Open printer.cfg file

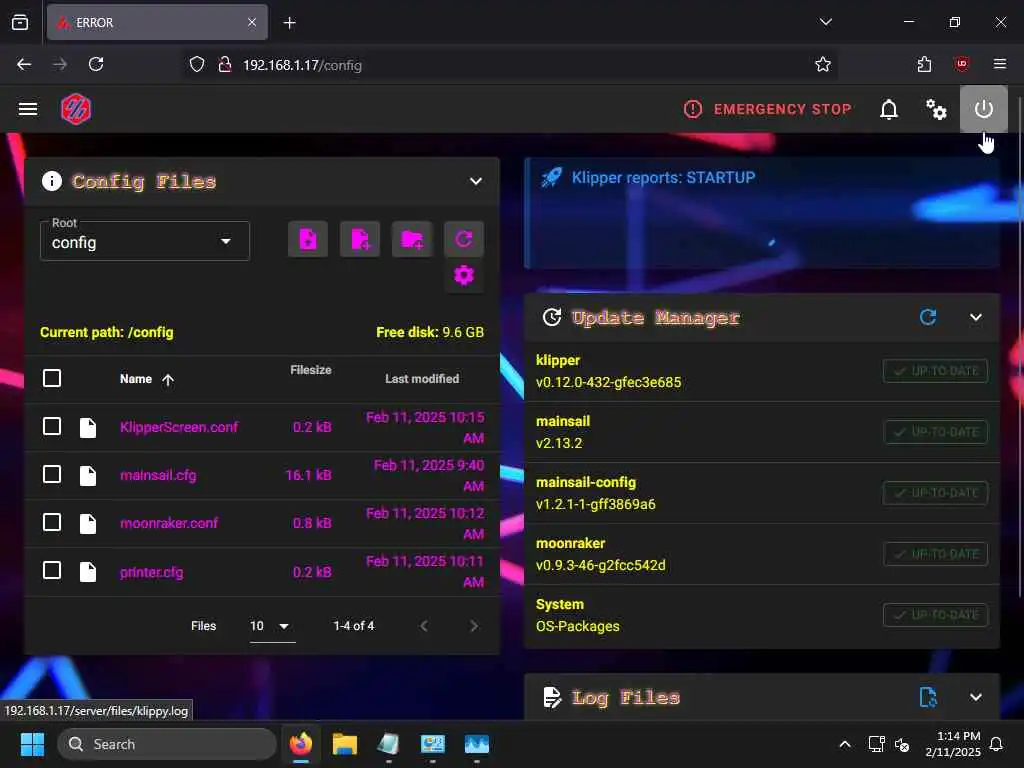click(152, 572)
